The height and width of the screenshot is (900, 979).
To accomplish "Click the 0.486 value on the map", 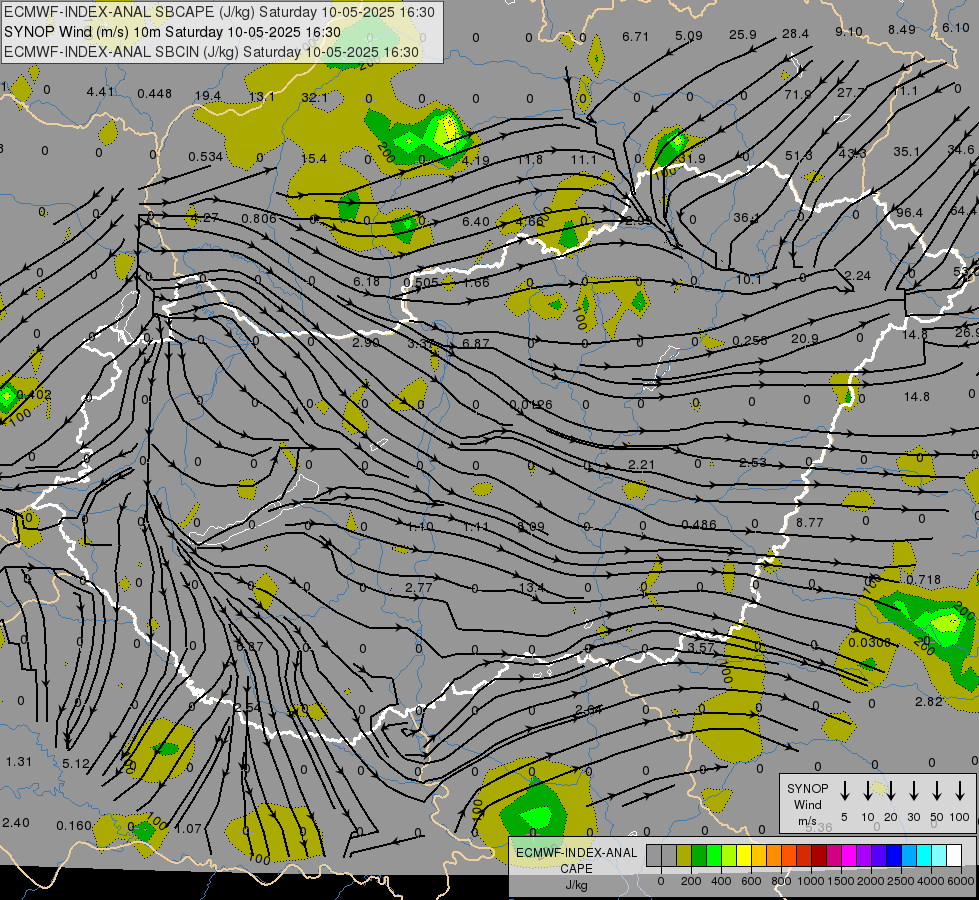I will pos(699,524).
